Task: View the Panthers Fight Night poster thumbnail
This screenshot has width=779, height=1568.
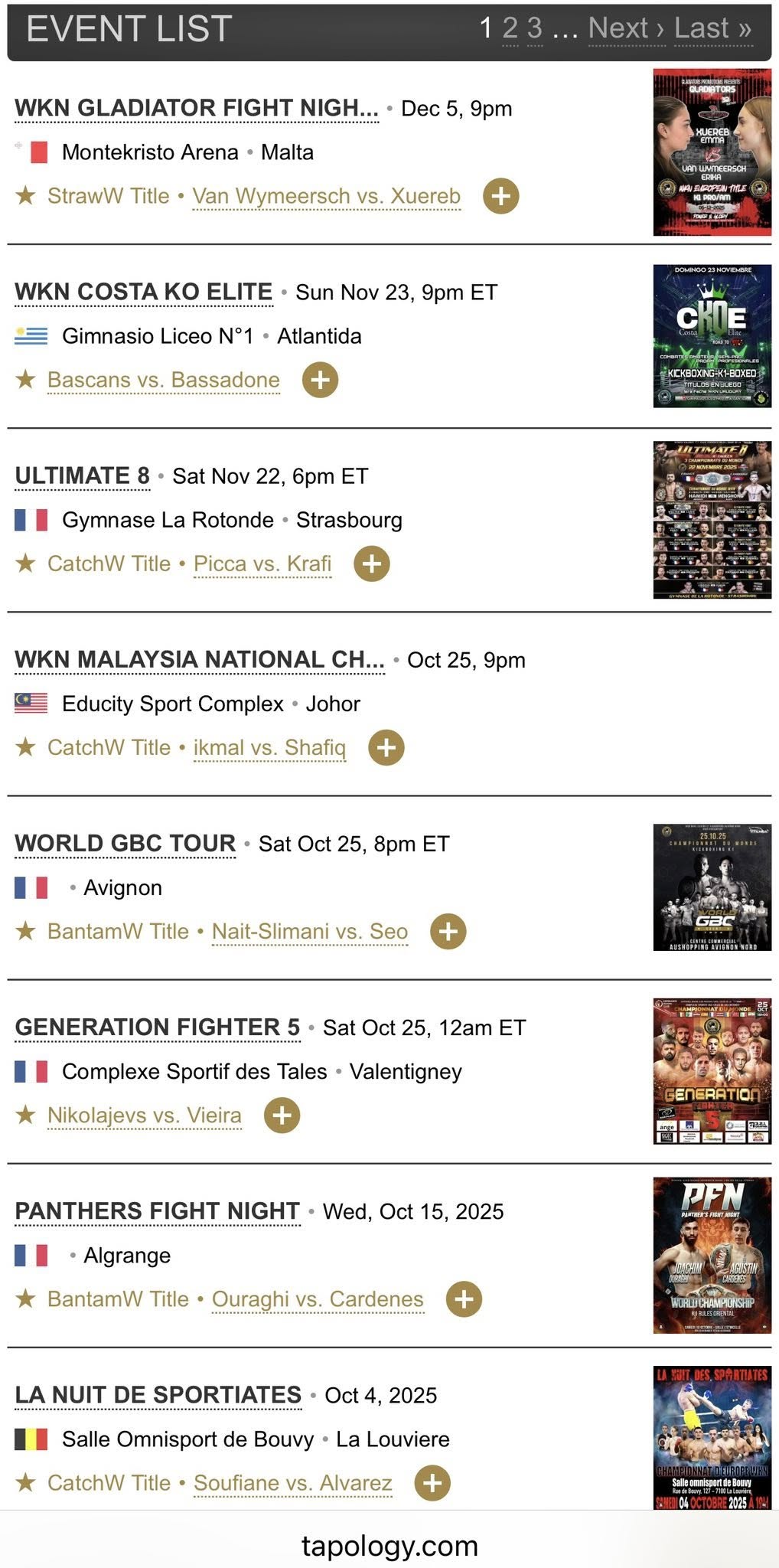Action: point(712,1256)
